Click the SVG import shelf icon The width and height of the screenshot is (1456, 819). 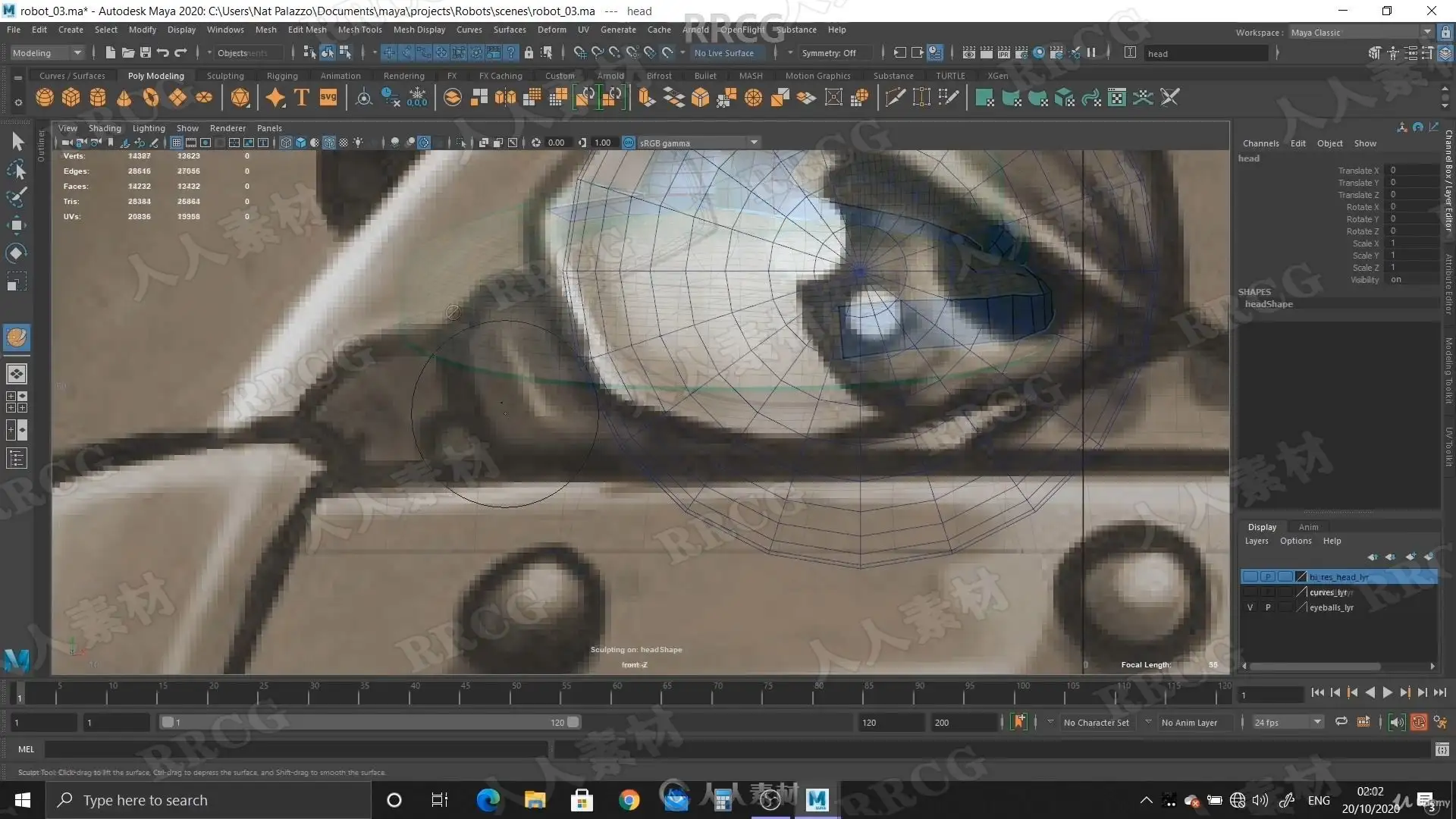click(328, 98)
